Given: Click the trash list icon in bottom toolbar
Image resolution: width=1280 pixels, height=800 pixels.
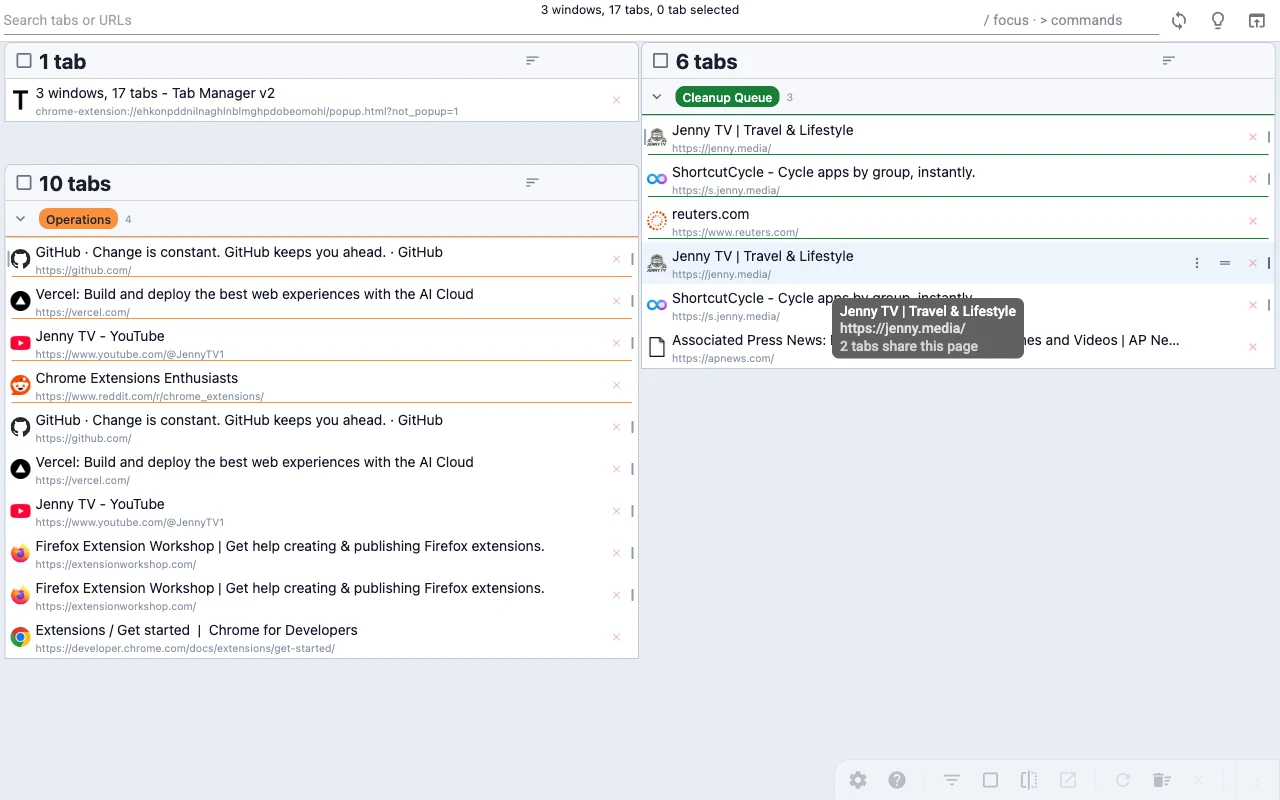Looking at the screenshot, I should (x=1161, y=780).
